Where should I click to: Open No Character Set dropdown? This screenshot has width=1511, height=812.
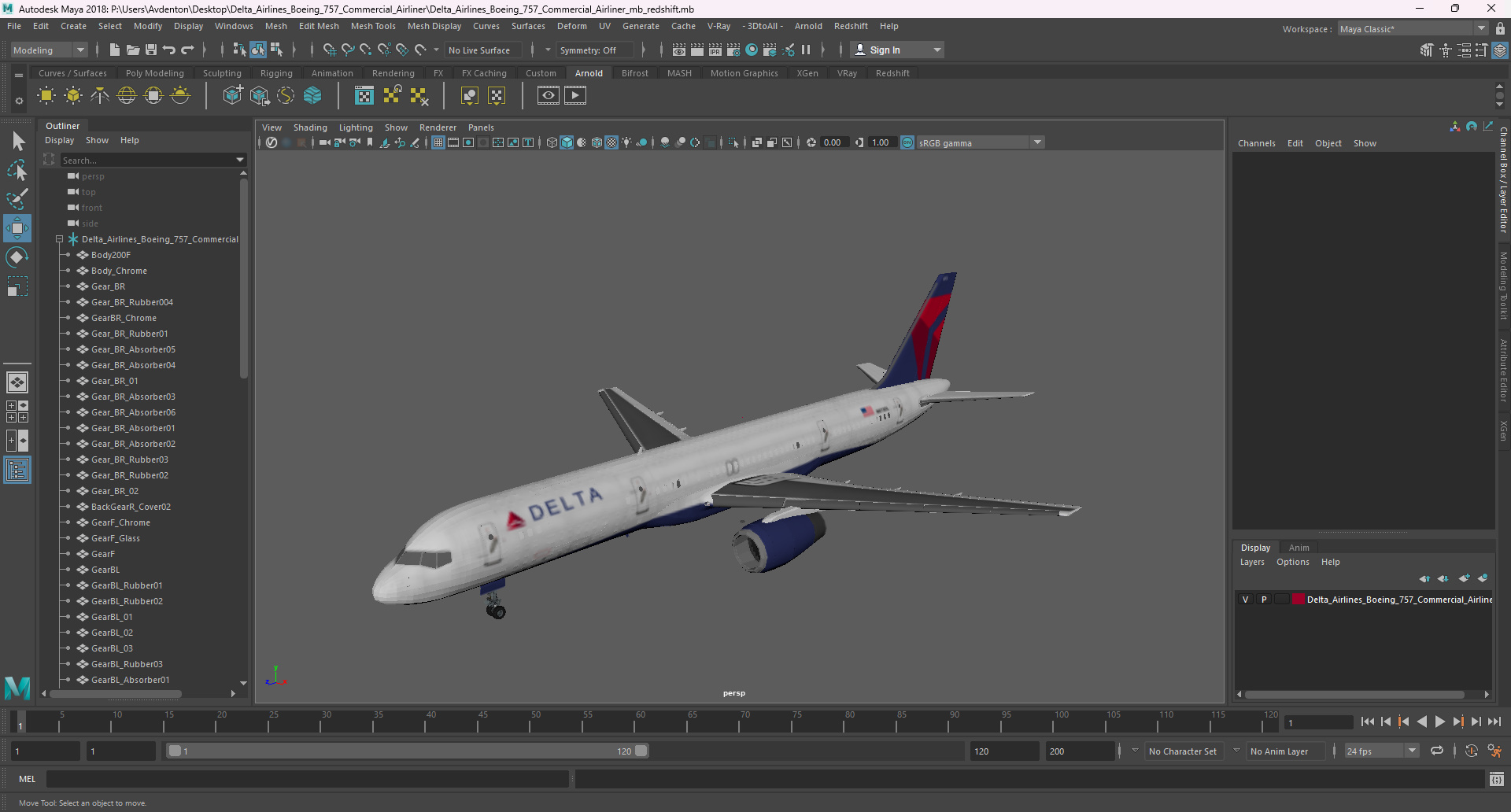click(x=1136, y=751)
